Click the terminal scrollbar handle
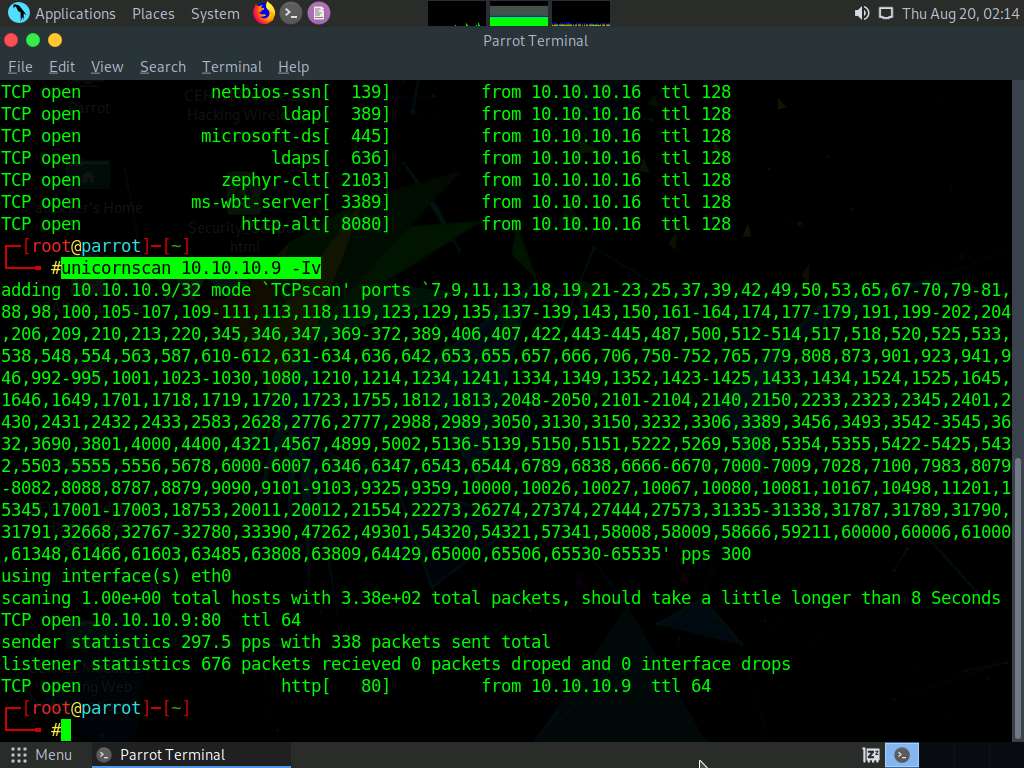 (1017, 599)
